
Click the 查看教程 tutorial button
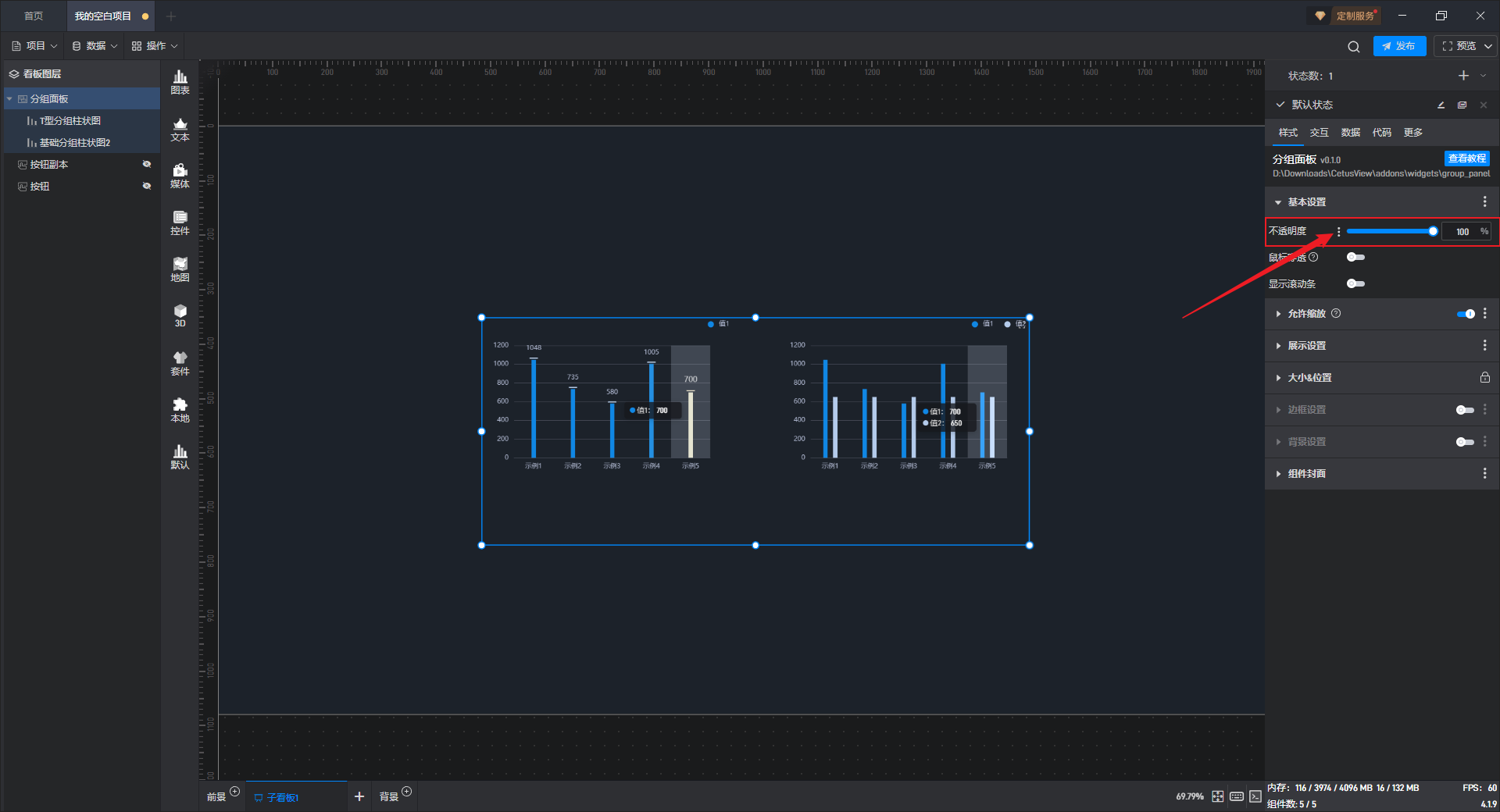[1466, 158]
